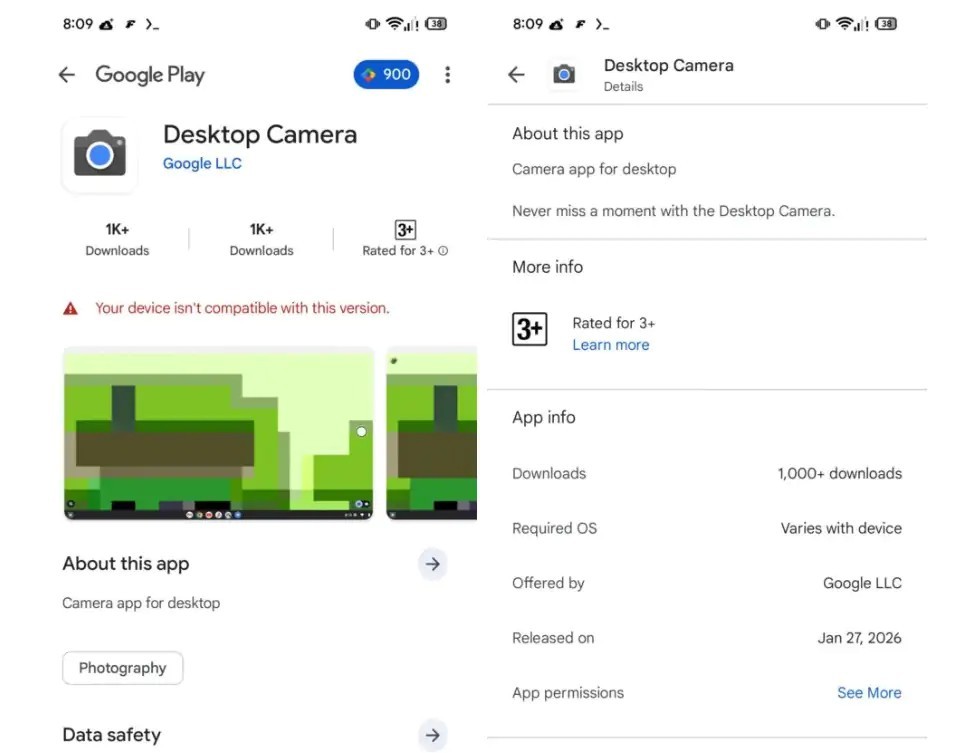
Task: Go back from the Details page
Action: [x=516, y=75]
